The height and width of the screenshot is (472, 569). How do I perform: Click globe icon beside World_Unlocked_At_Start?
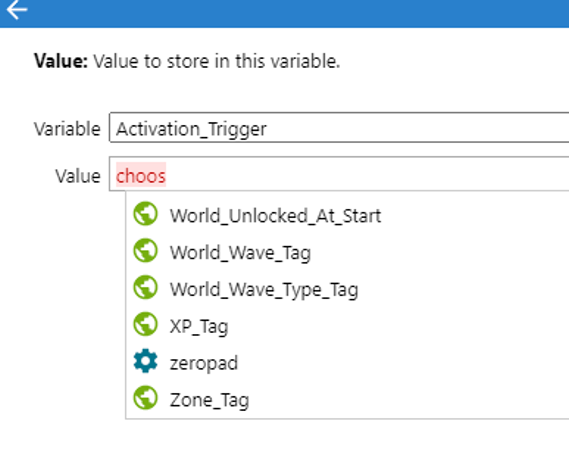146,214
